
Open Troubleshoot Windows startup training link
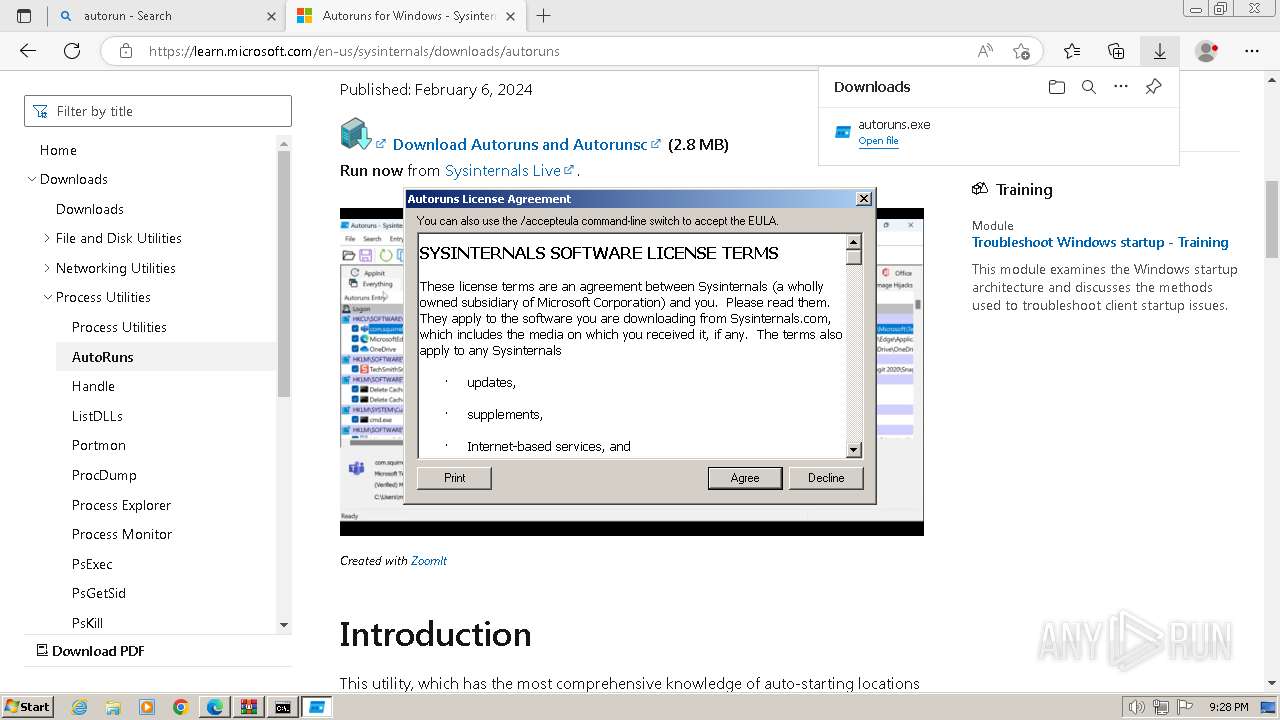pos(1100,242)
